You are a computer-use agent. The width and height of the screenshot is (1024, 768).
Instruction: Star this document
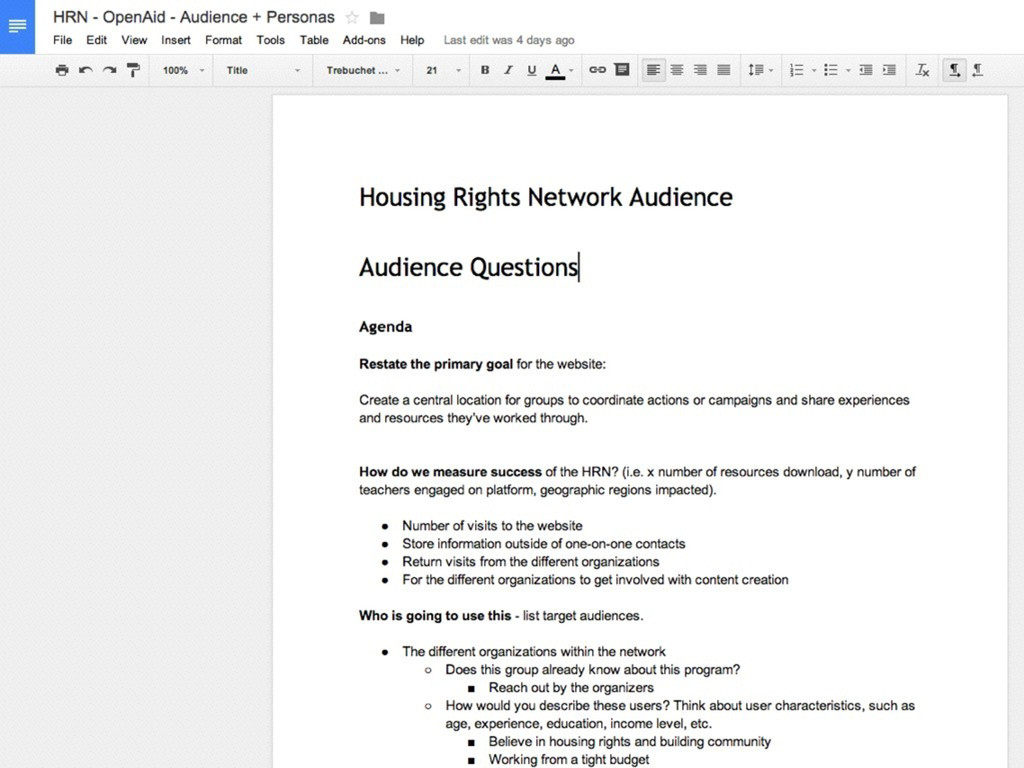point(352,18)
